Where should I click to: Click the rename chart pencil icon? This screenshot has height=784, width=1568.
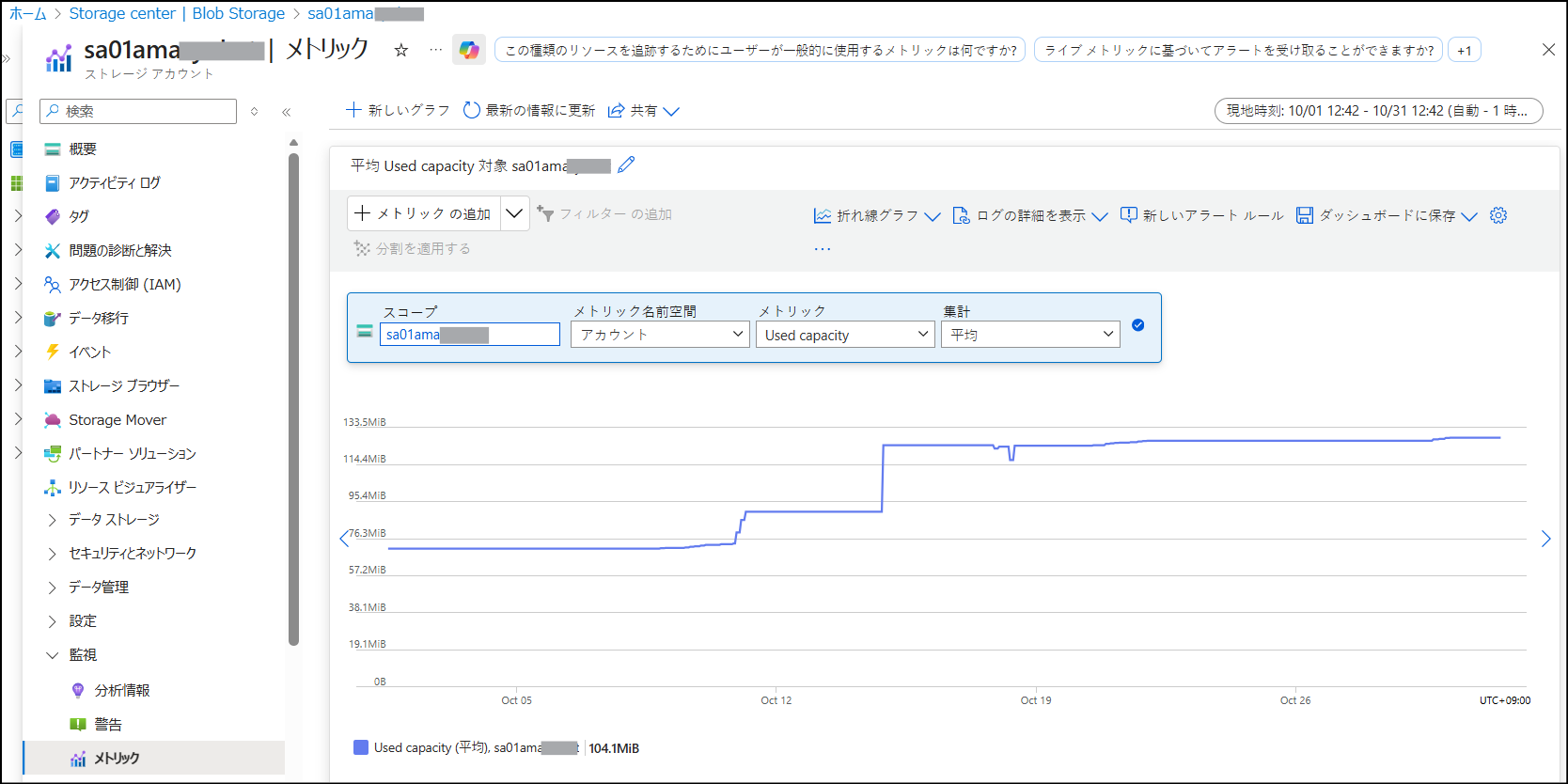[x=626, y=165]
